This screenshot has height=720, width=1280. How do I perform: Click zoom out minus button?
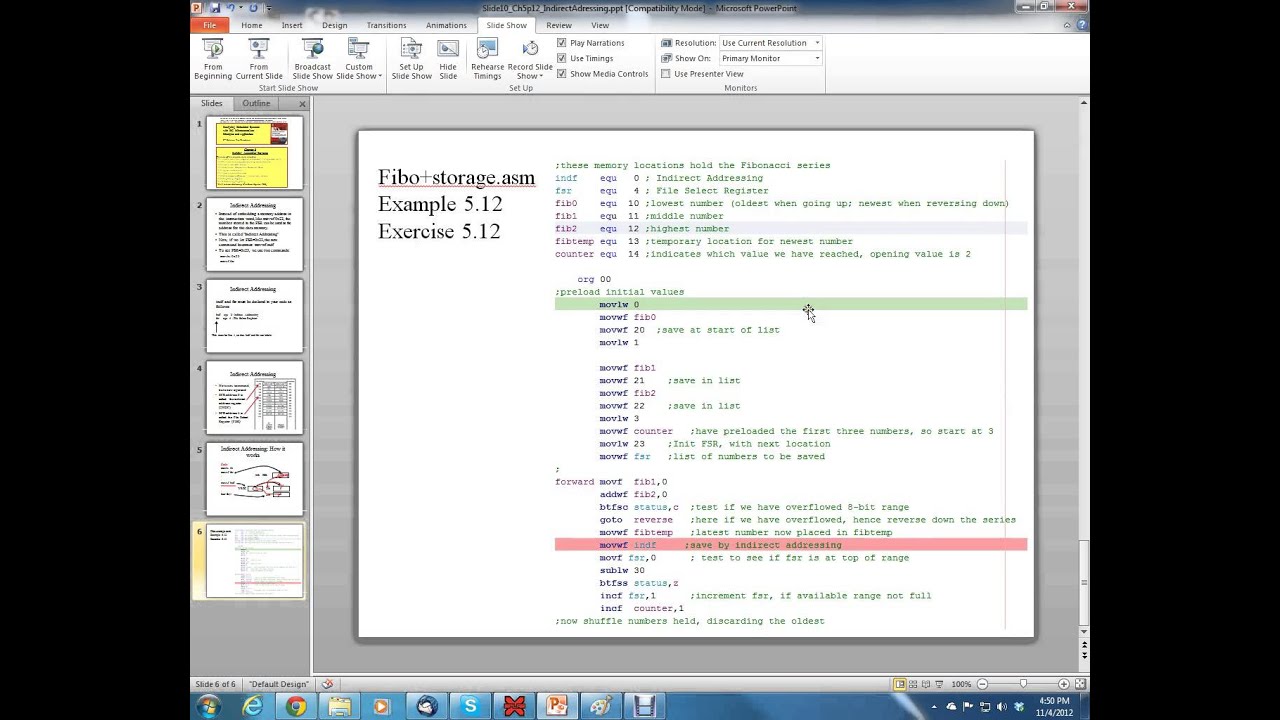(x=982, y=684)
